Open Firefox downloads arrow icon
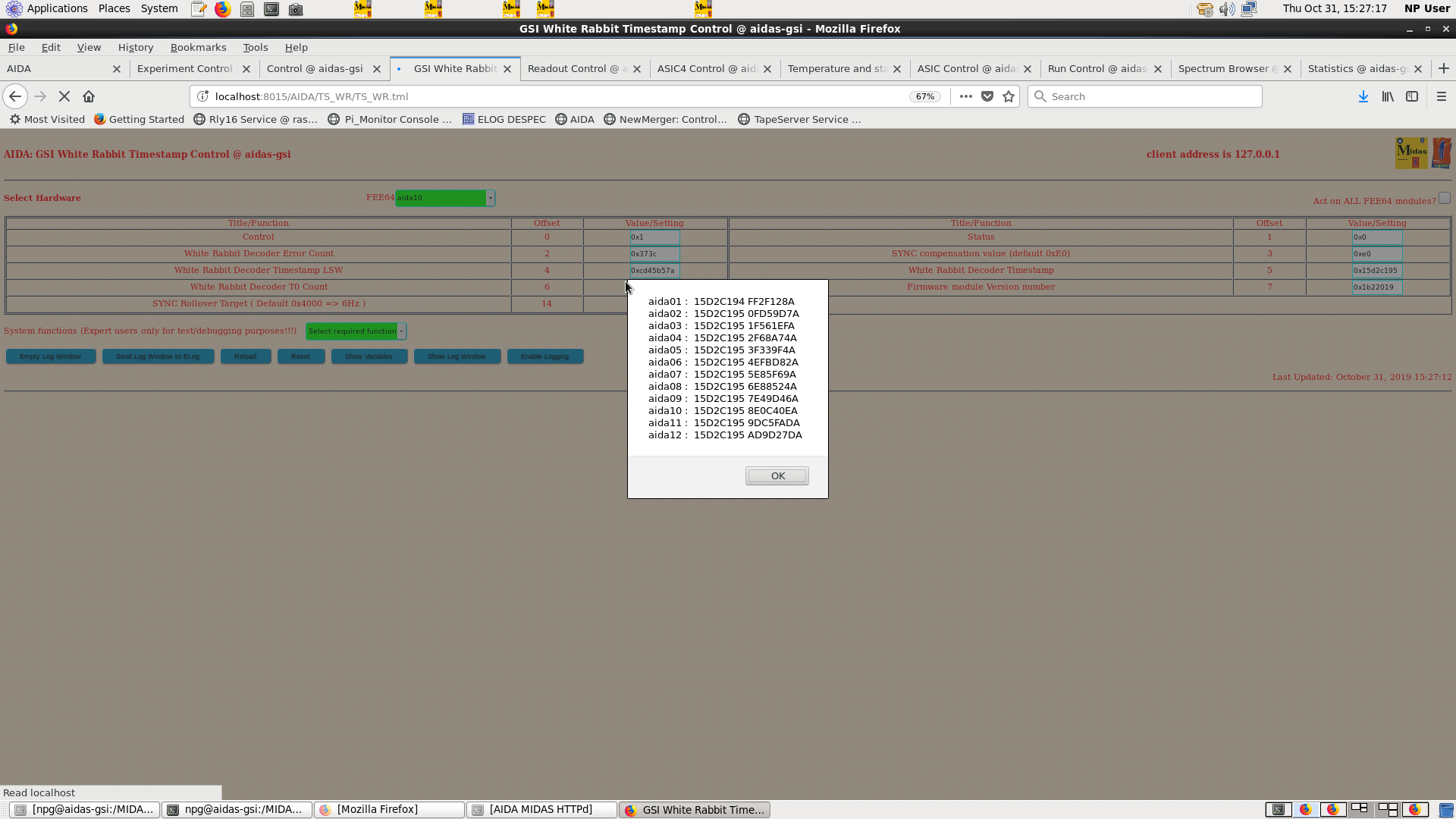 [x=1363, y=96]
